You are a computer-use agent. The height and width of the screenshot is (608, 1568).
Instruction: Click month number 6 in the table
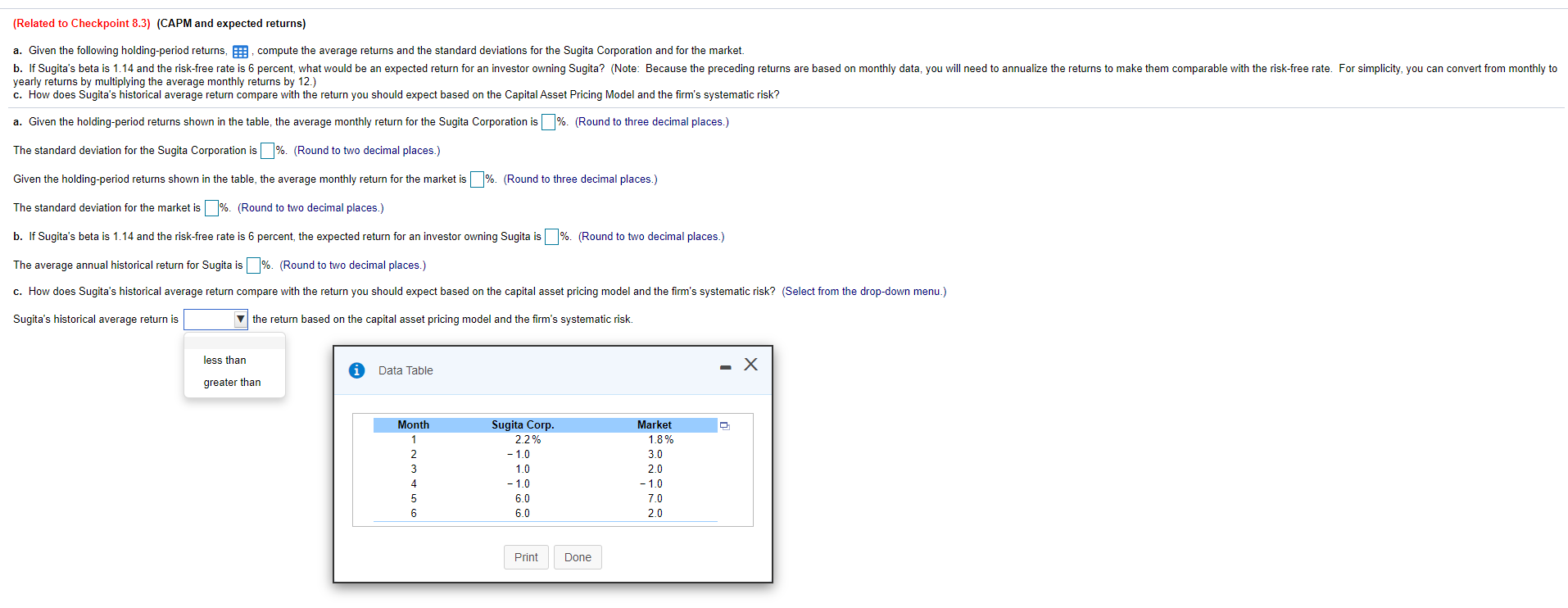click(x=414, y=513)
